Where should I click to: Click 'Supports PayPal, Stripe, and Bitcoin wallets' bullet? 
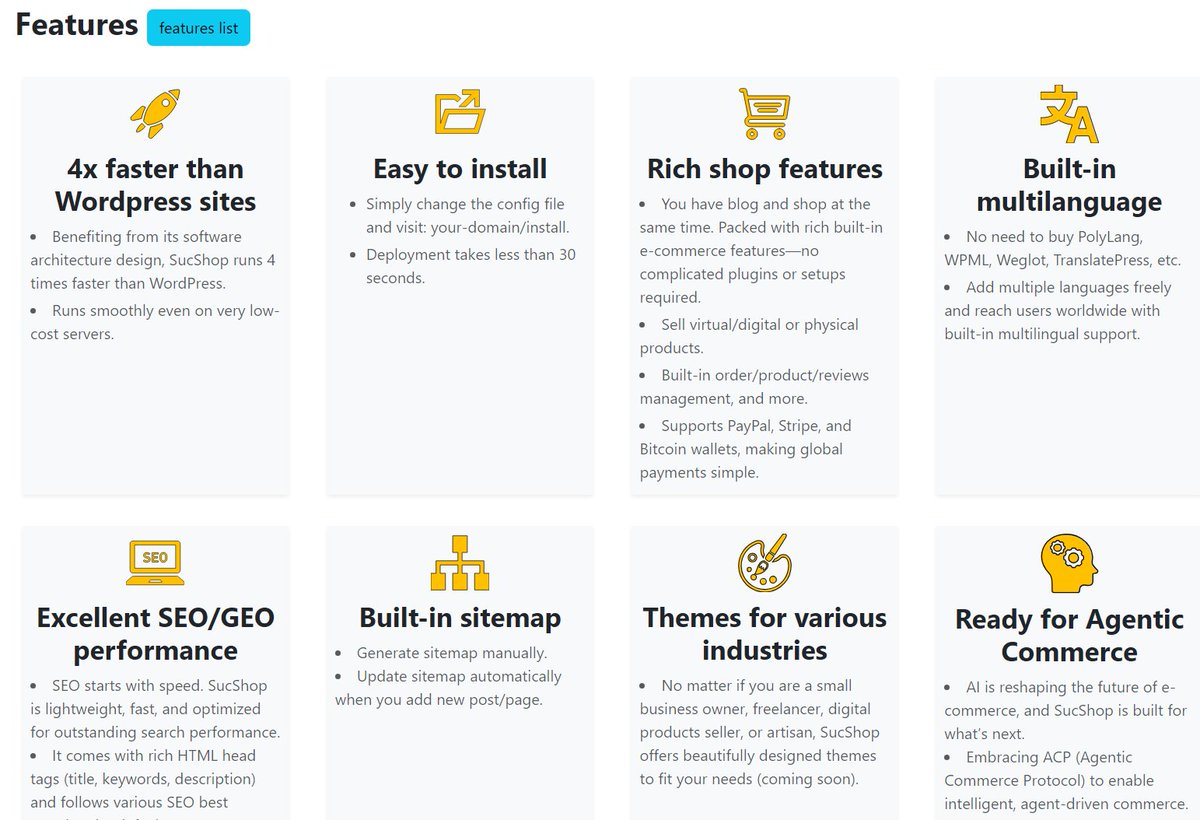coord(748,449)
